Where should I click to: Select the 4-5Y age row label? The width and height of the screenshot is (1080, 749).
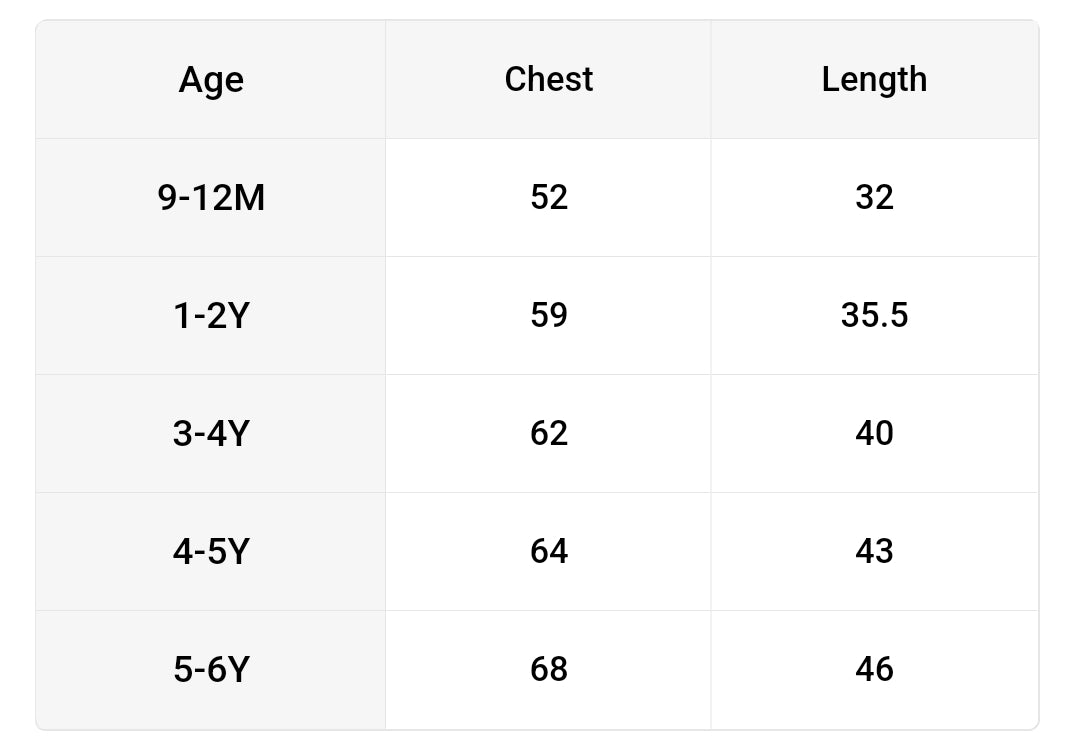pos(211,551)
